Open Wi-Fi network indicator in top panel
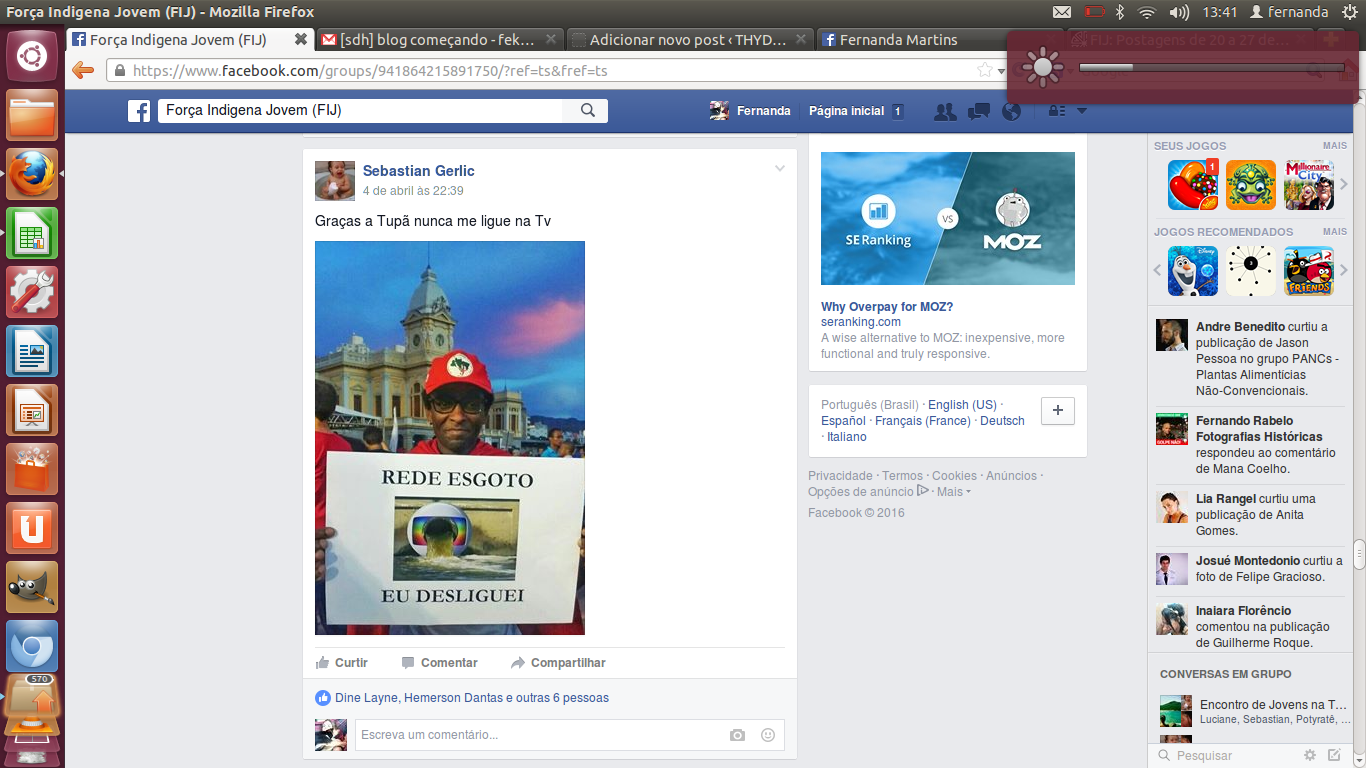The width and height of the screenshot is (1366, 768). (1147, 12)
